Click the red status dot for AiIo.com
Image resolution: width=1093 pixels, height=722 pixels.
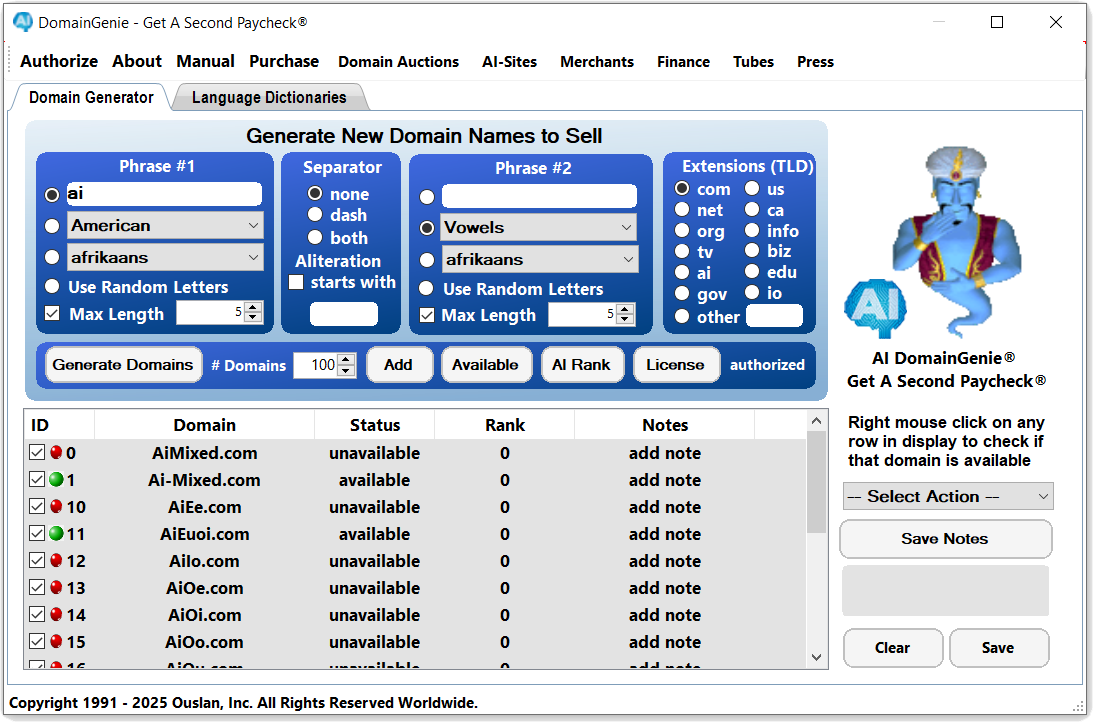point(56,560)
